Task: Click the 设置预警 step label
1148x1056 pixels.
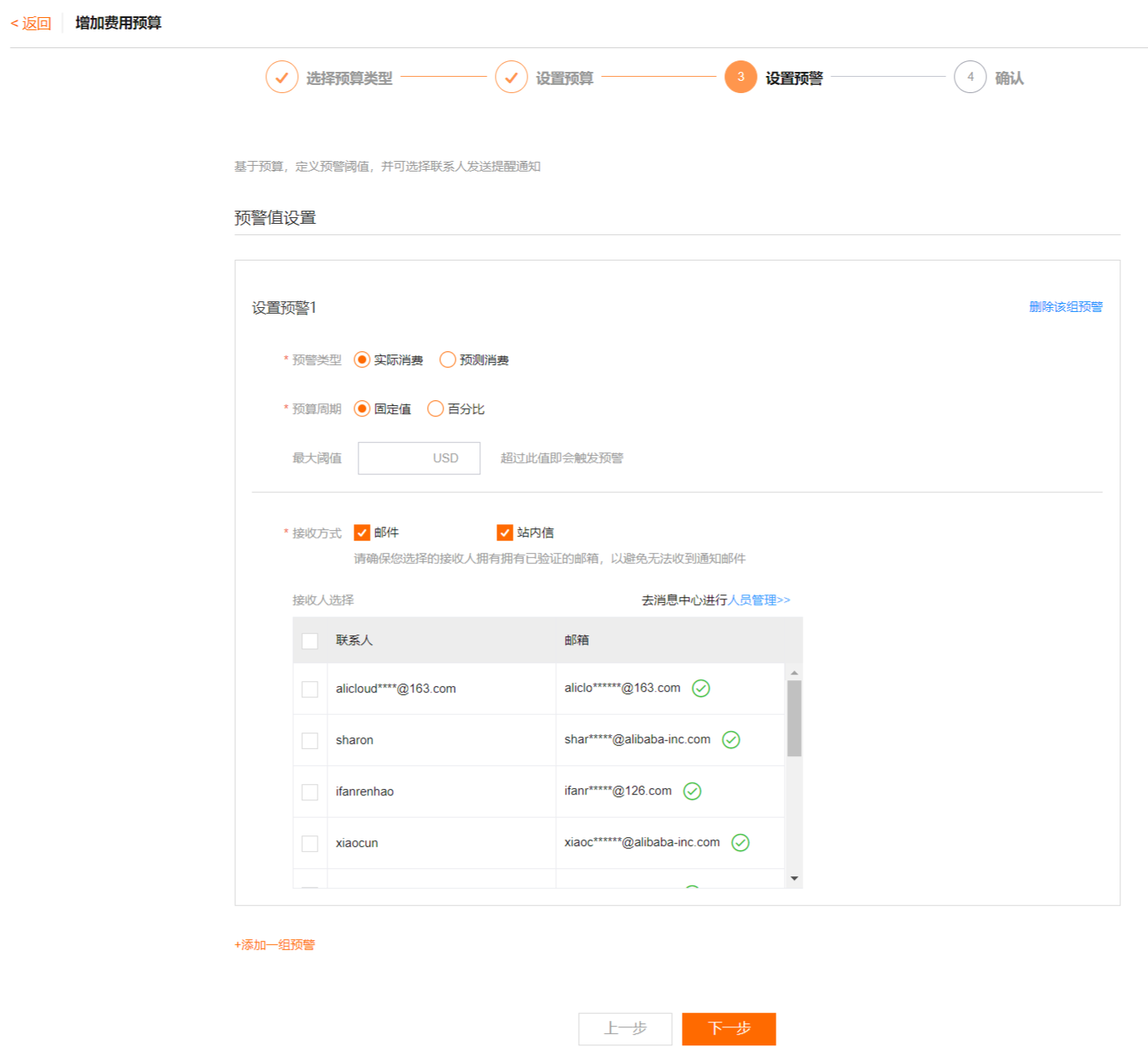Action: [x=794, y=78]
